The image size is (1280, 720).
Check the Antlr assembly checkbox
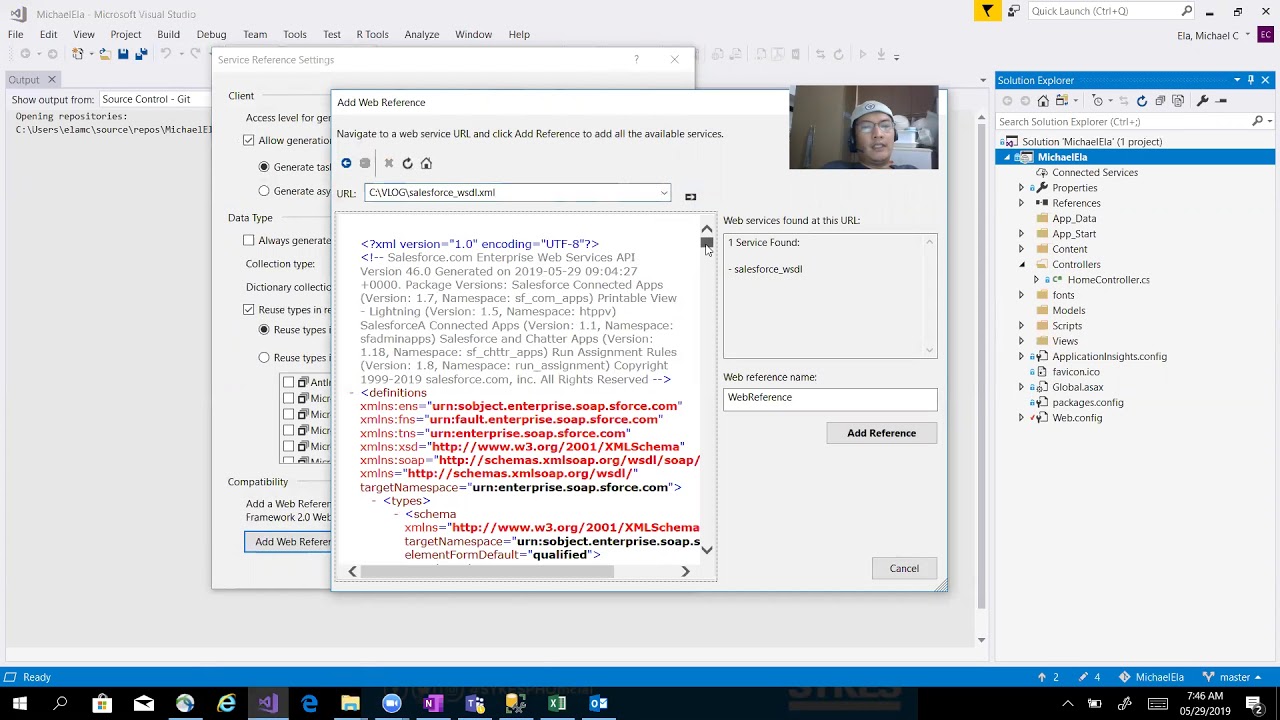[289, 382]
